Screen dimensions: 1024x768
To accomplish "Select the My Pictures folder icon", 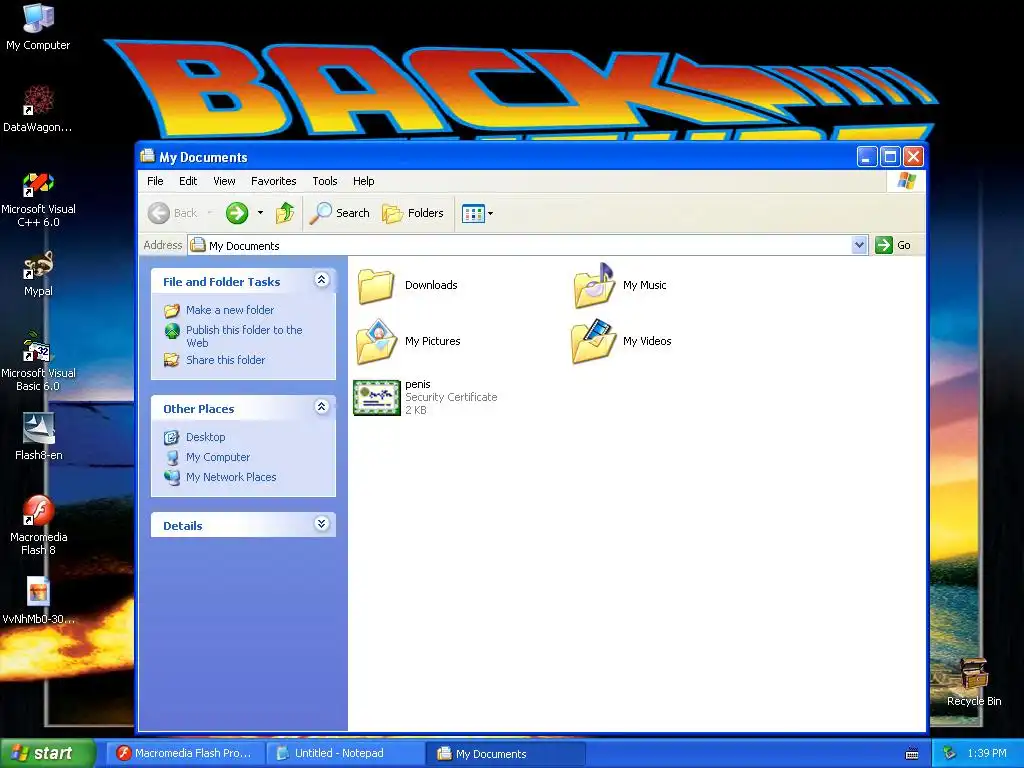I will [x=377, y=341].
